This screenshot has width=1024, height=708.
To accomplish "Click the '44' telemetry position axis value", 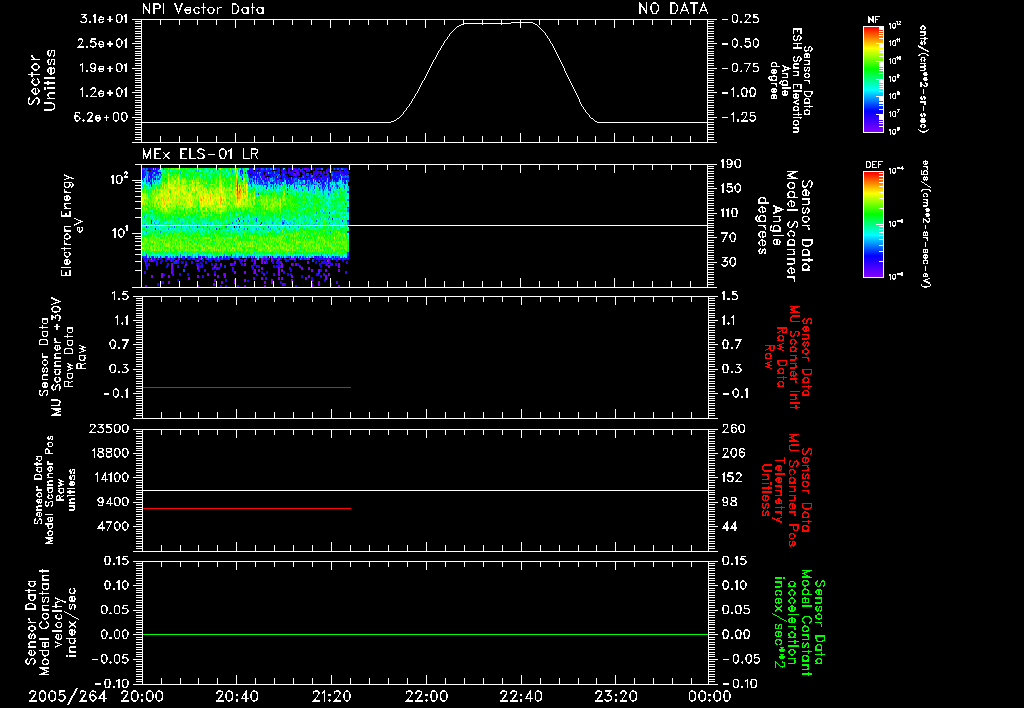I will (x=729, y=526).
